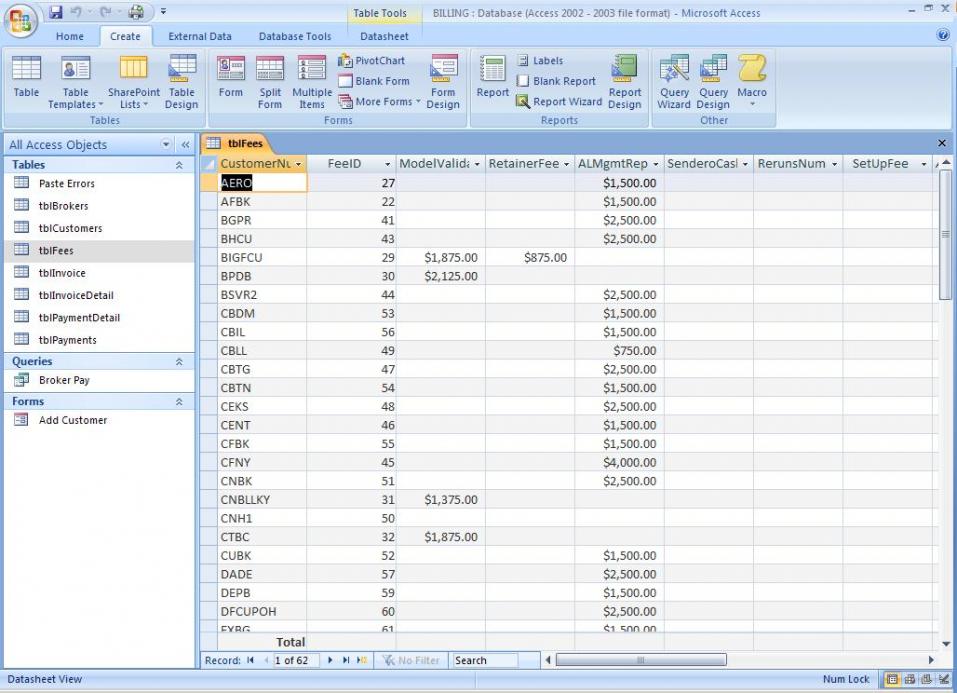Open Table Templates in the ribbon

(x=76, y=81)
